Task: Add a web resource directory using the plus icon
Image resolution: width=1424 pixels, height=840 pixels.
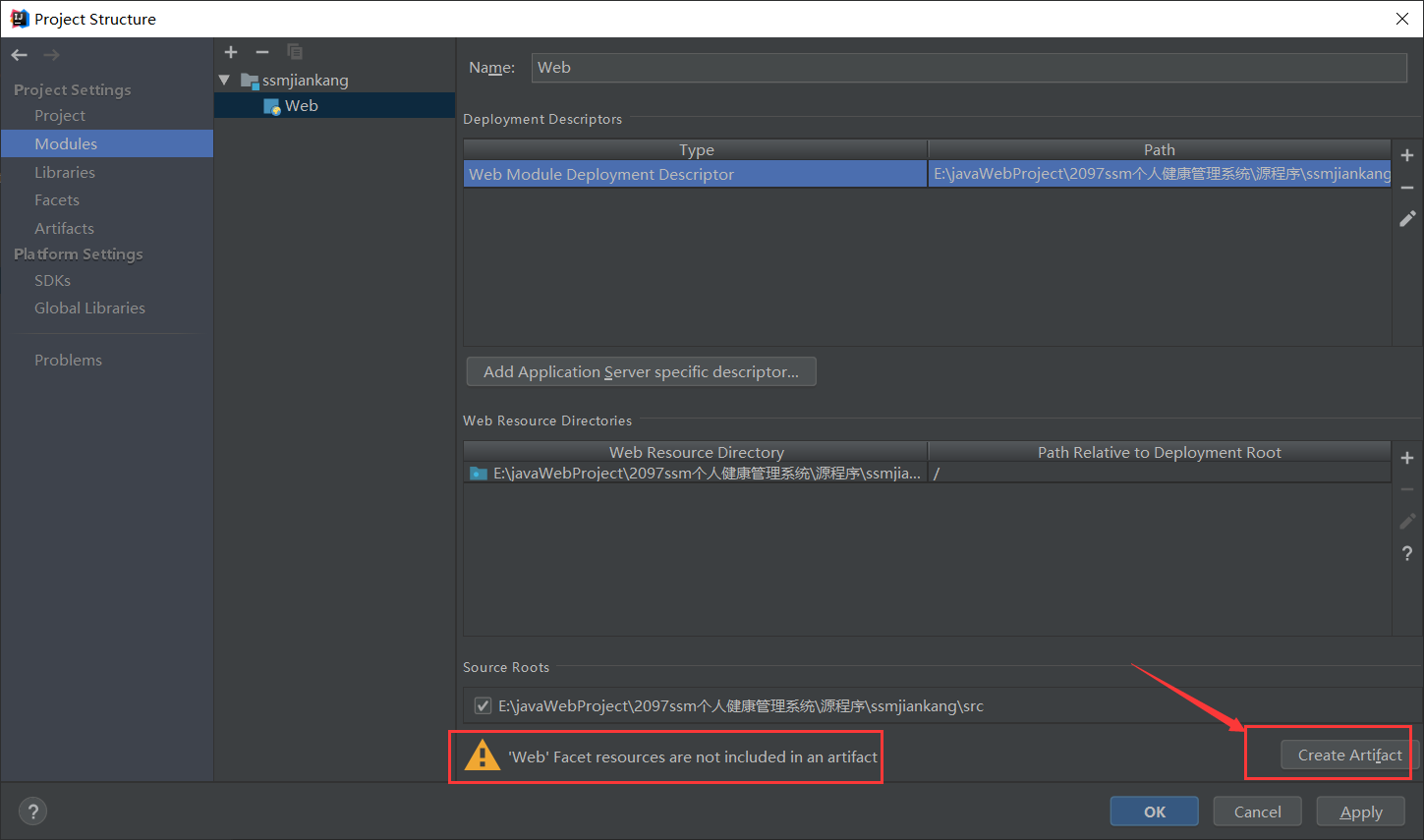Action: point(1407,458)
